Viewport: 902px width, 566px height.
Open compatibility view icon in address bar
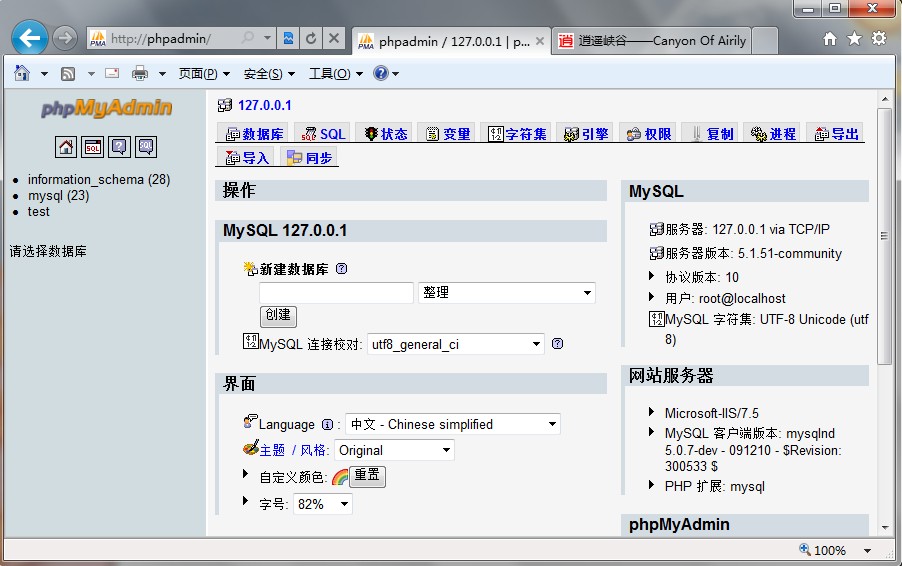point(288,39)
